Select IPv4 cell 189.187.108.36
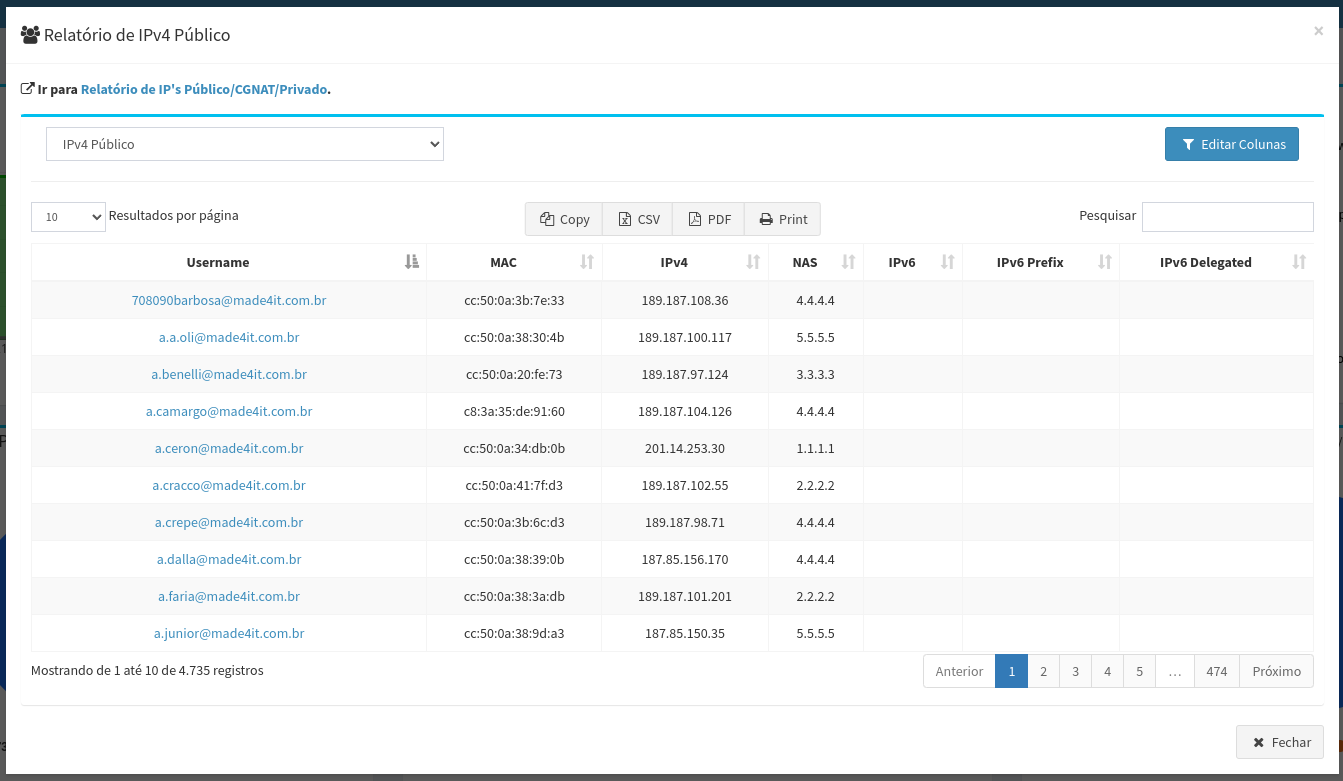The height and width of the screenshot is (781, 1343). pos(685,300)
